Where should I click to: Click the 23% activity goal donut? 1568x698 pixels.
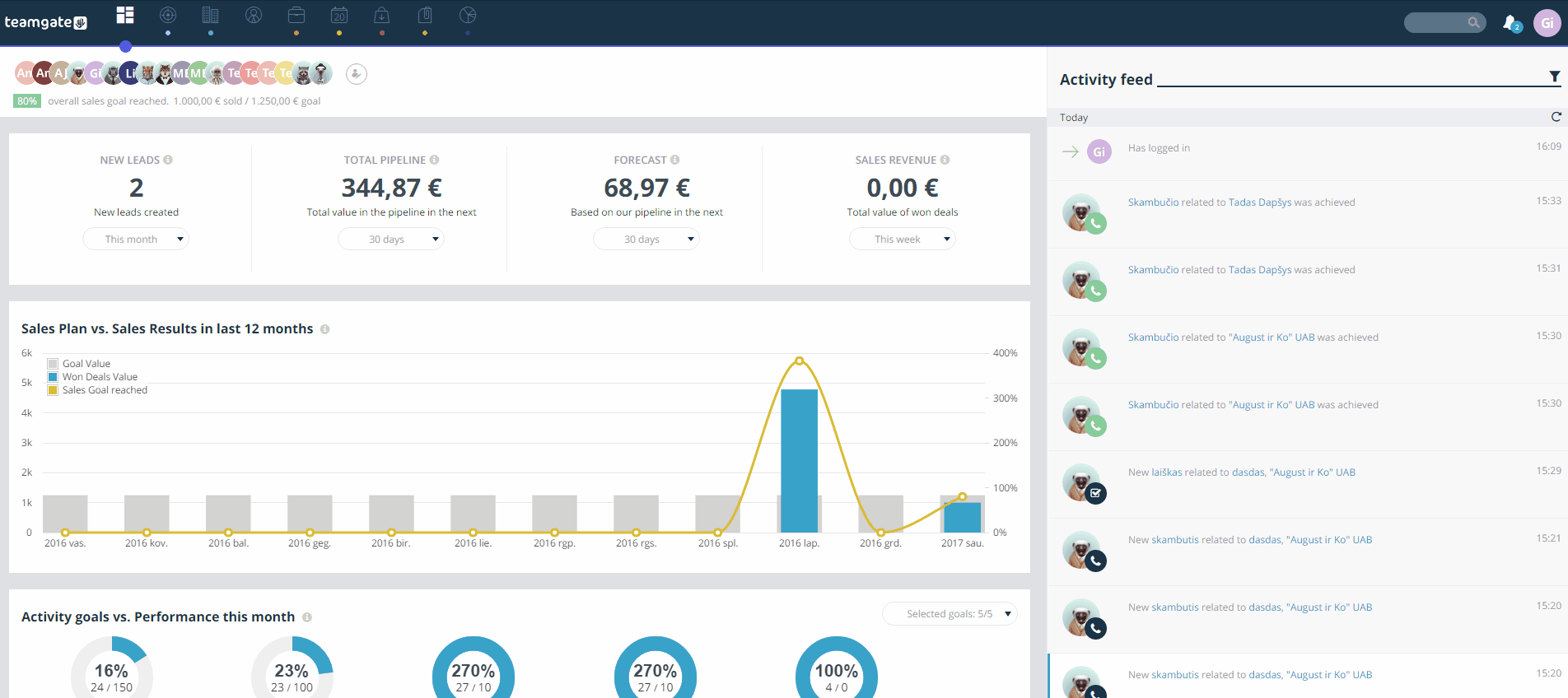[x=292, y=668]
